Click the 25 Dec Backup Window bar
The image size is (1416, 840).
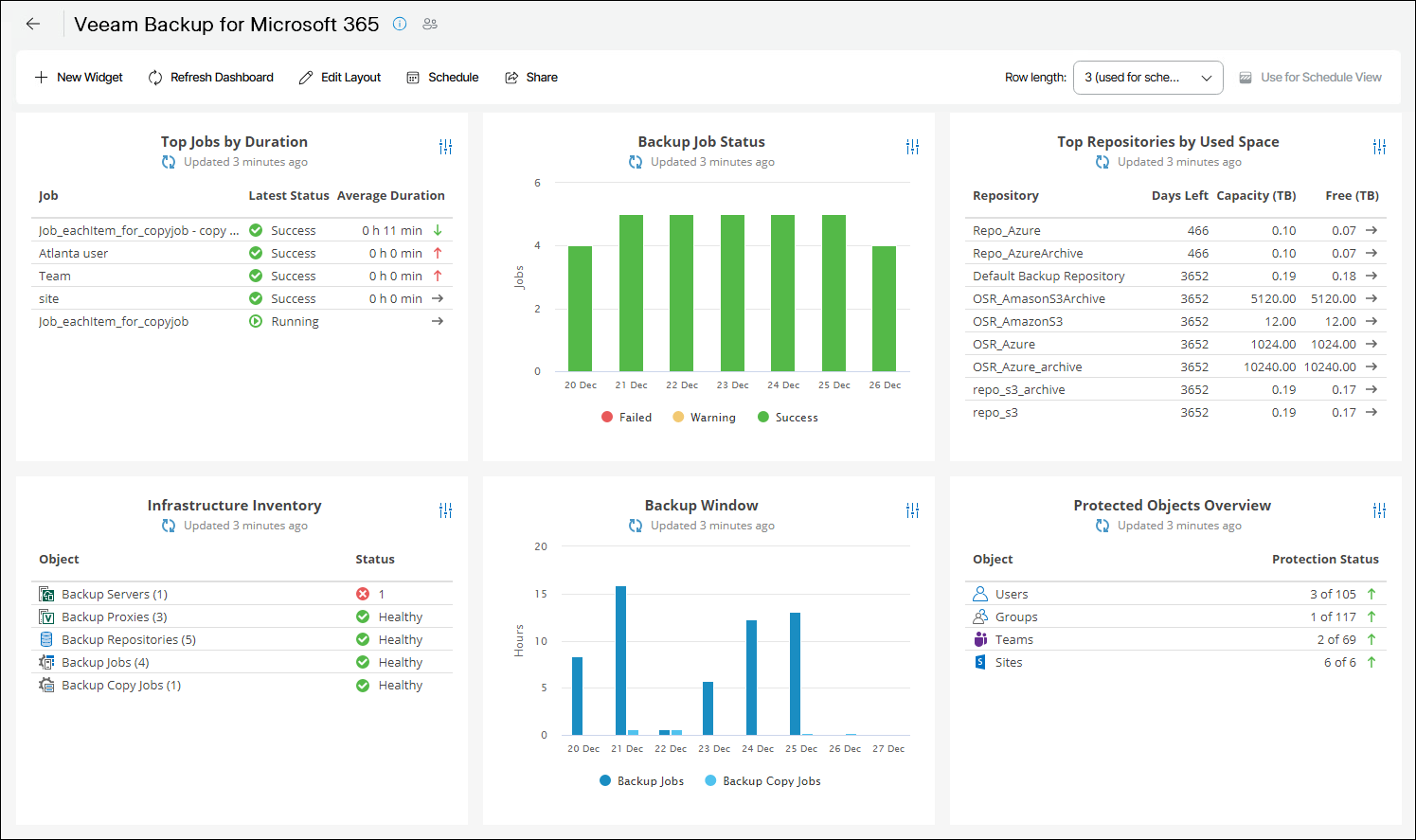coord(795,673)
